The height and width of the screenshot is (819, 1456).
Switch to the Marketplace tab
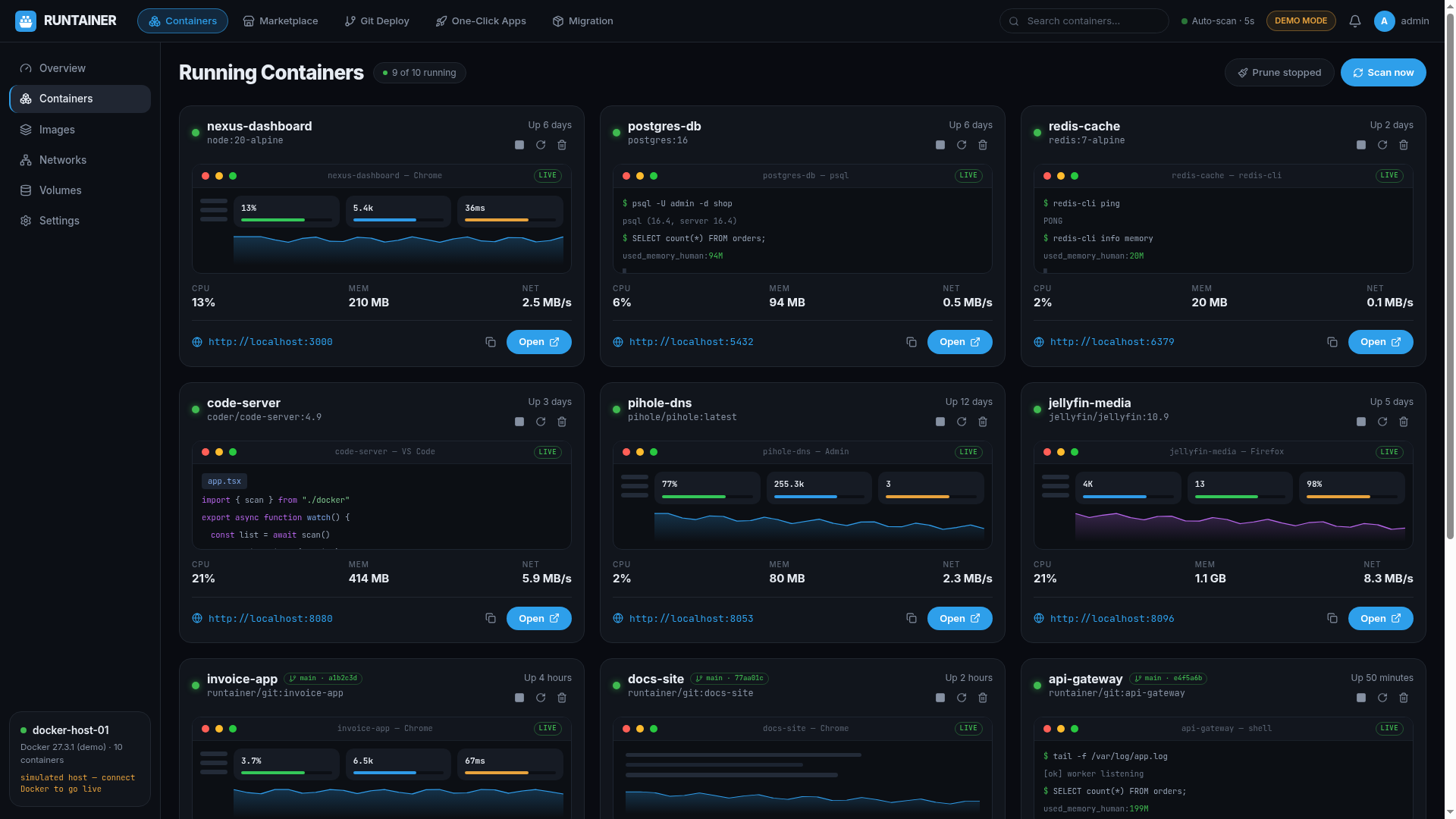(x=281, y=21)
